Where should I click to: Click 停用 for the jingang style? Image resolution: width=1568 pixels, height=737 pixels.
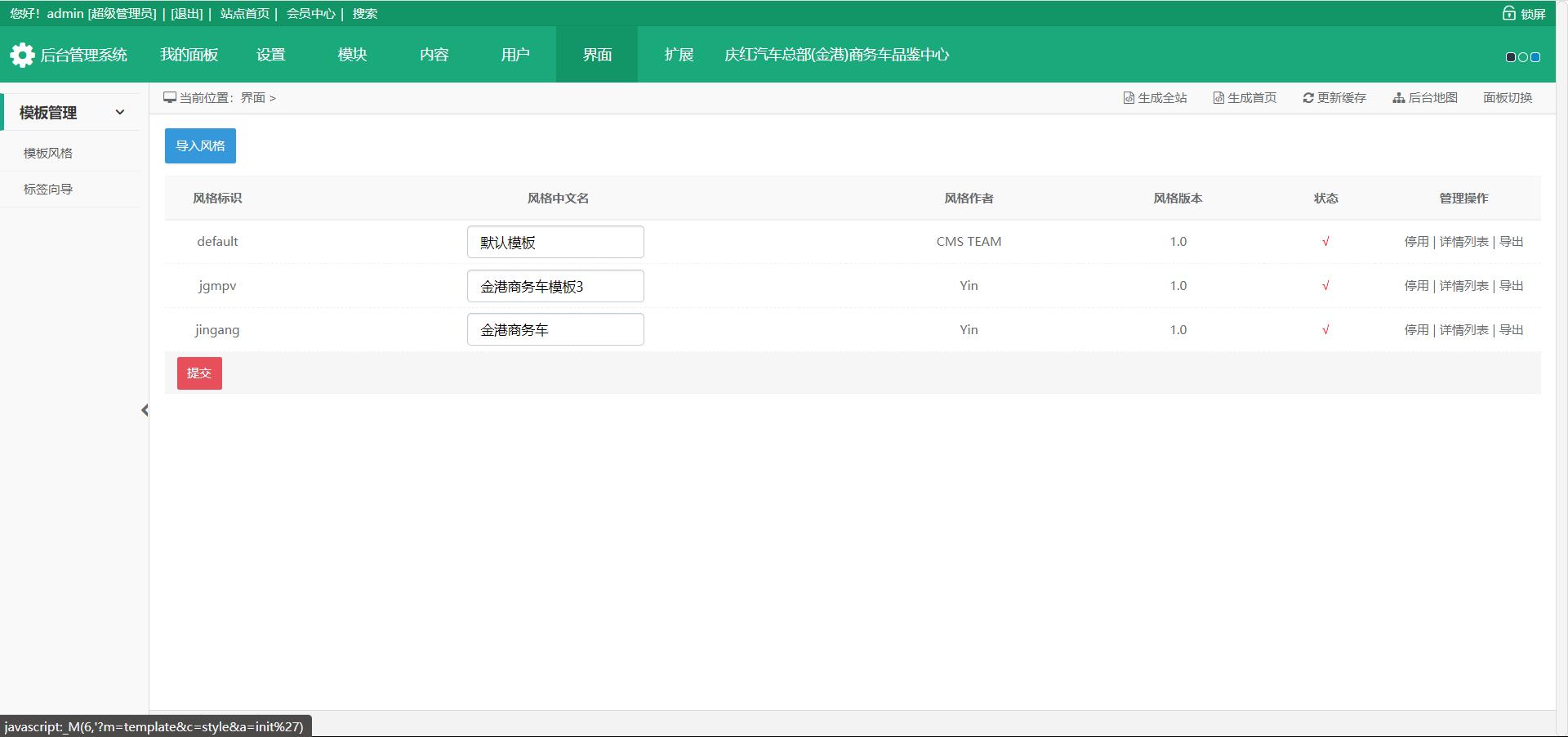point(1416,330)
